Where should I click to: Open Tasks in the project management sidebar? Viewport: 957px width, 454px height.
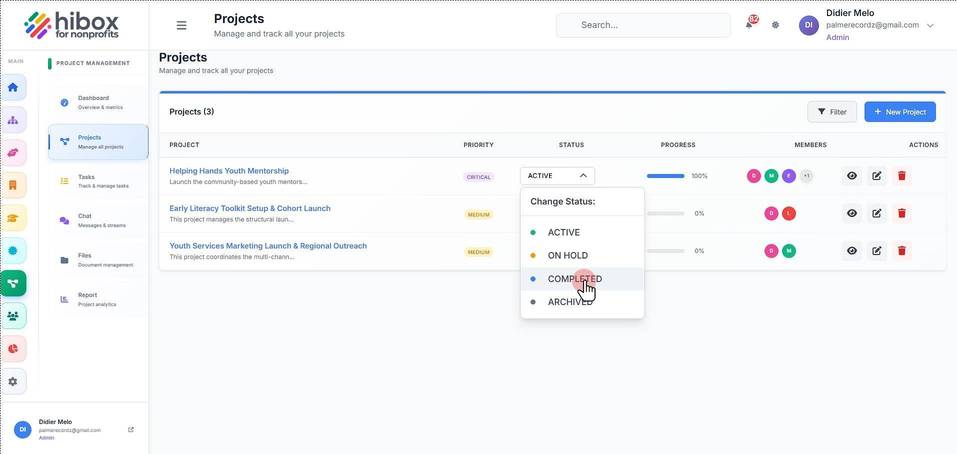pos(98,181)
